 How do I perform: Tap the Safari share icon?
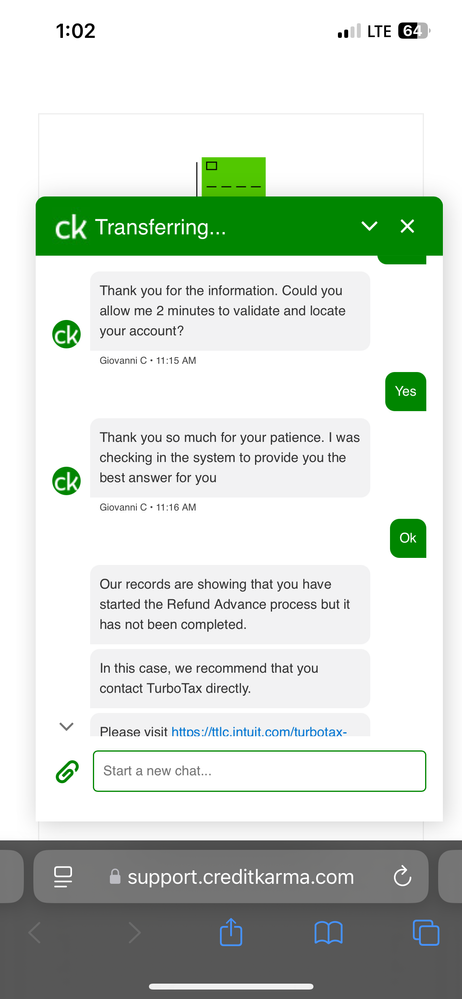231,933
